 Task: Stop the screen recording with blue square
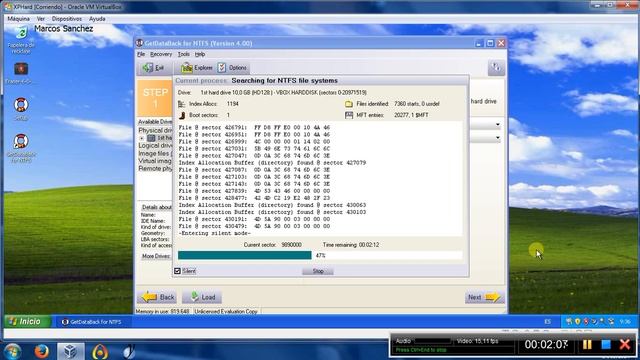click(x=606, y=344)
